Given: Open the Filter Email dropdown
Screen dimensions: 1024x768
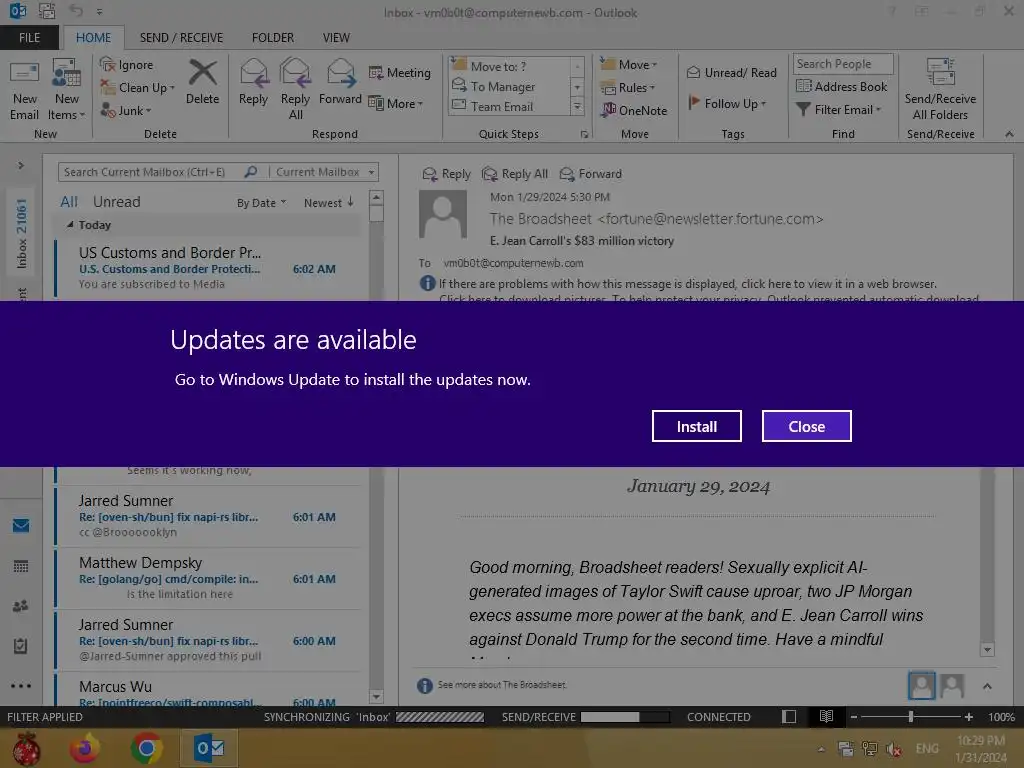Looking at the screenshot, I should [839, 110].
